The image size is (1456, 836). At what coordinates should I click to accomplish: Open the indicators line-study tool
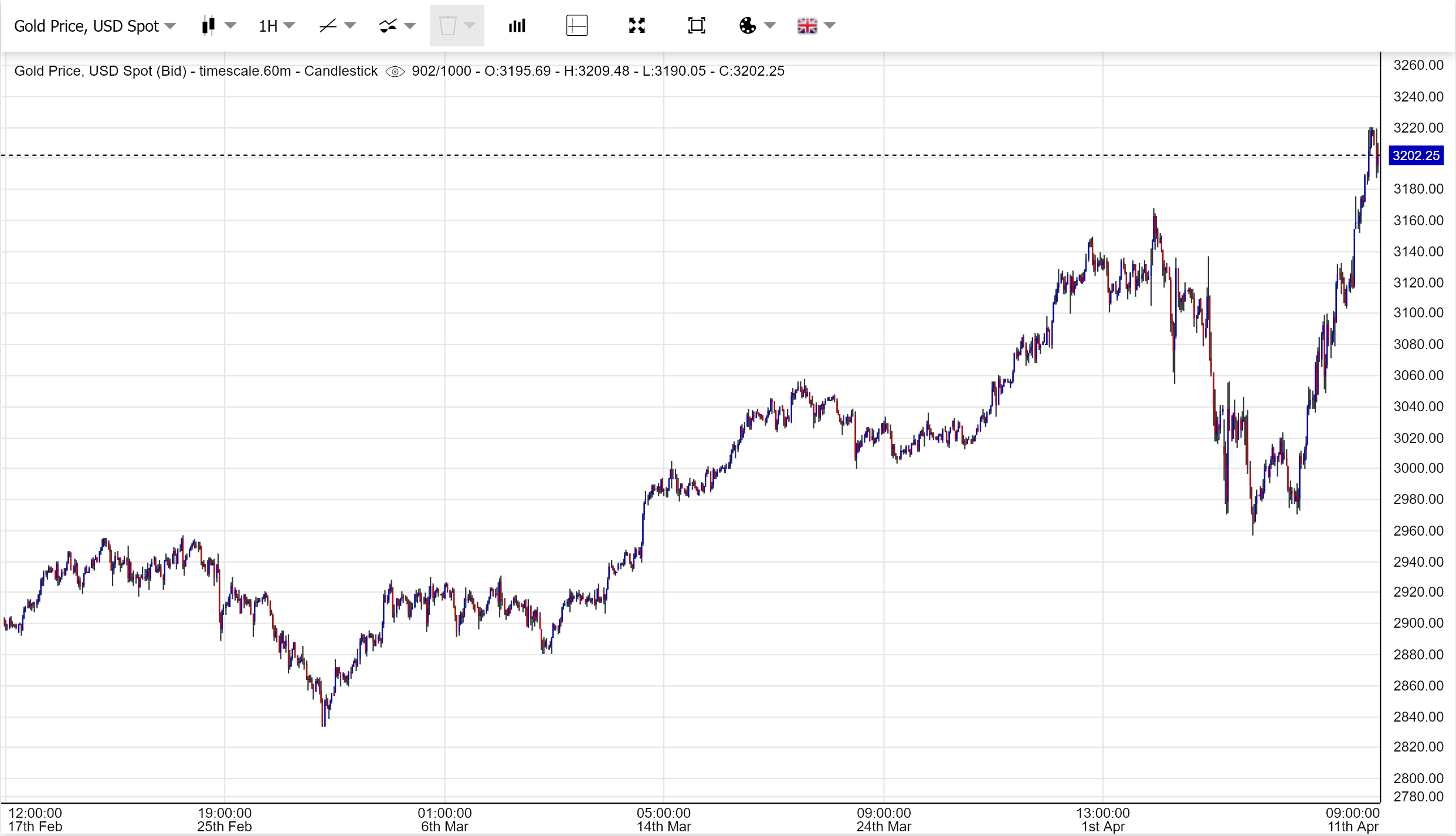coord(388,26)
